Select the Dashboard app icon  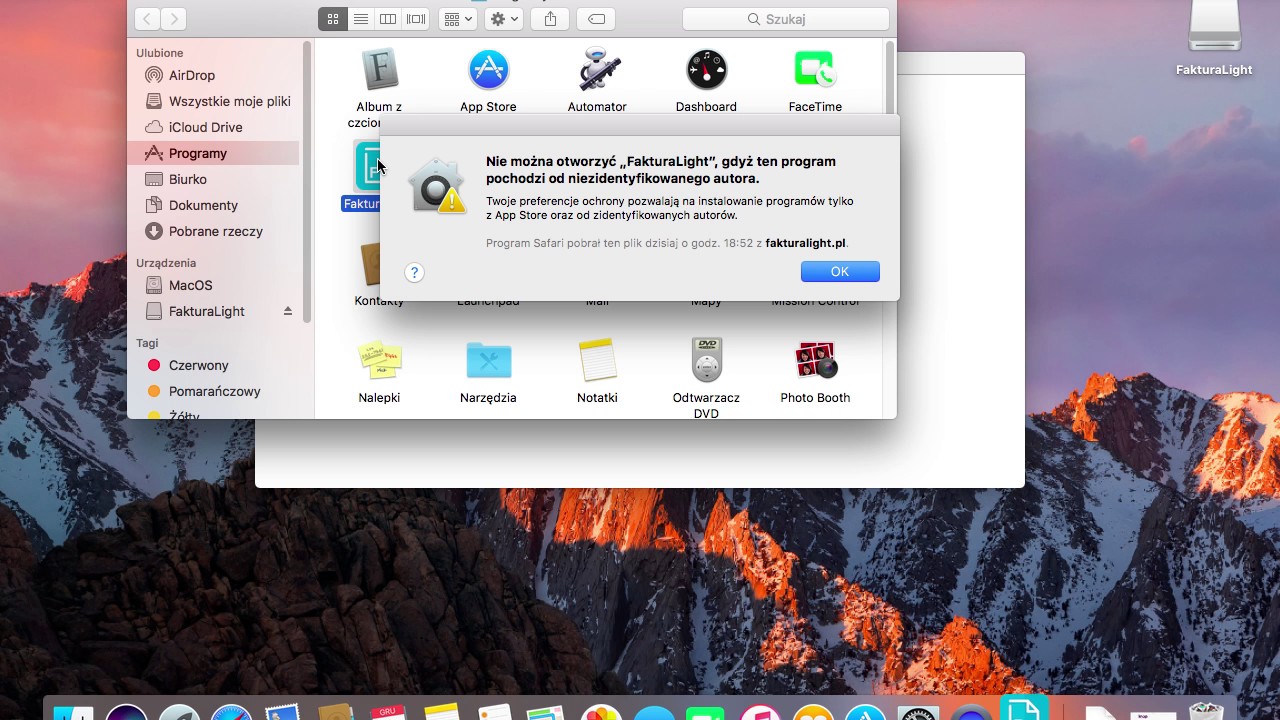[x=706, y=70]
